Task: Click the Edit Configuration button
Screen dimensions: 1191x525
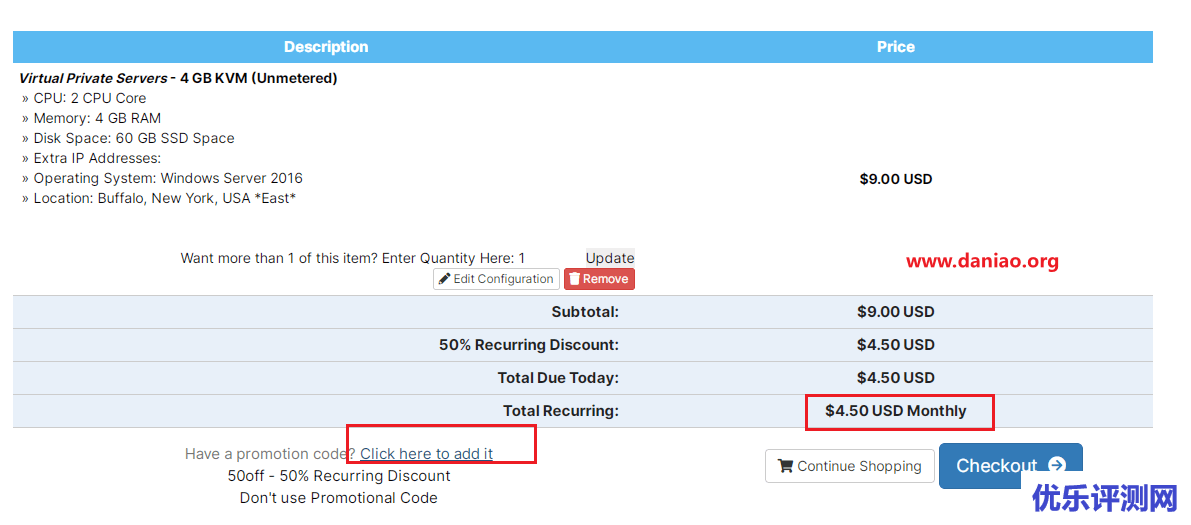Action: tap(496, 279)
